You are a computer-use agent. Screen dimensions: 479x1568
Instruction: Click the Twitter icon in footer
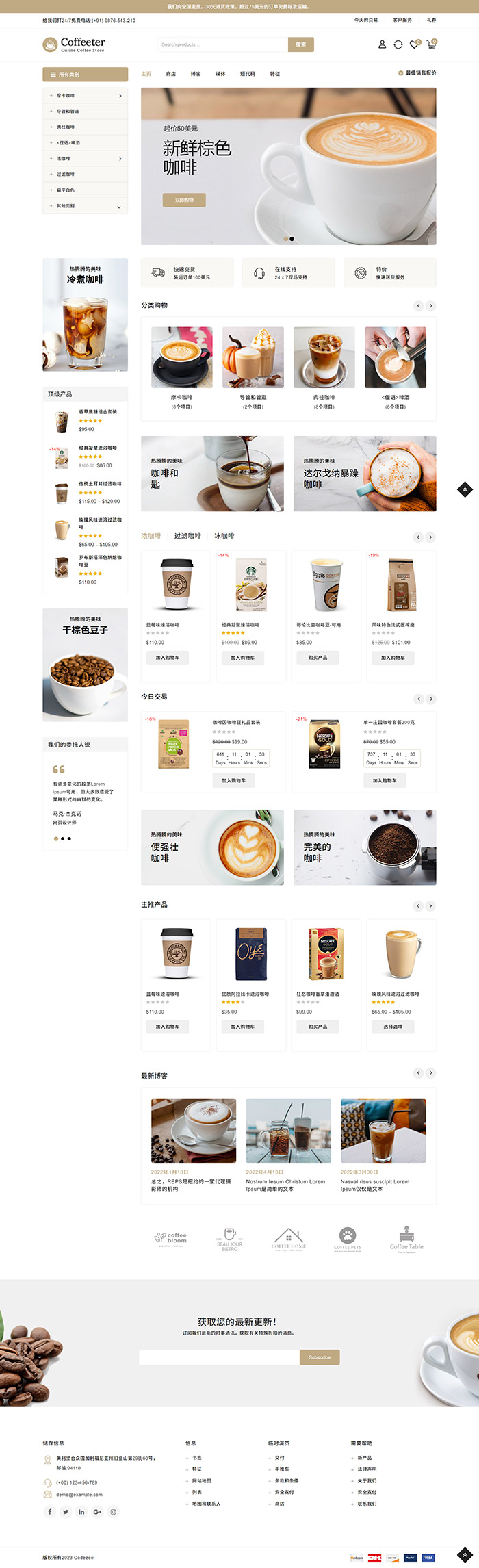pos(66,1511)
